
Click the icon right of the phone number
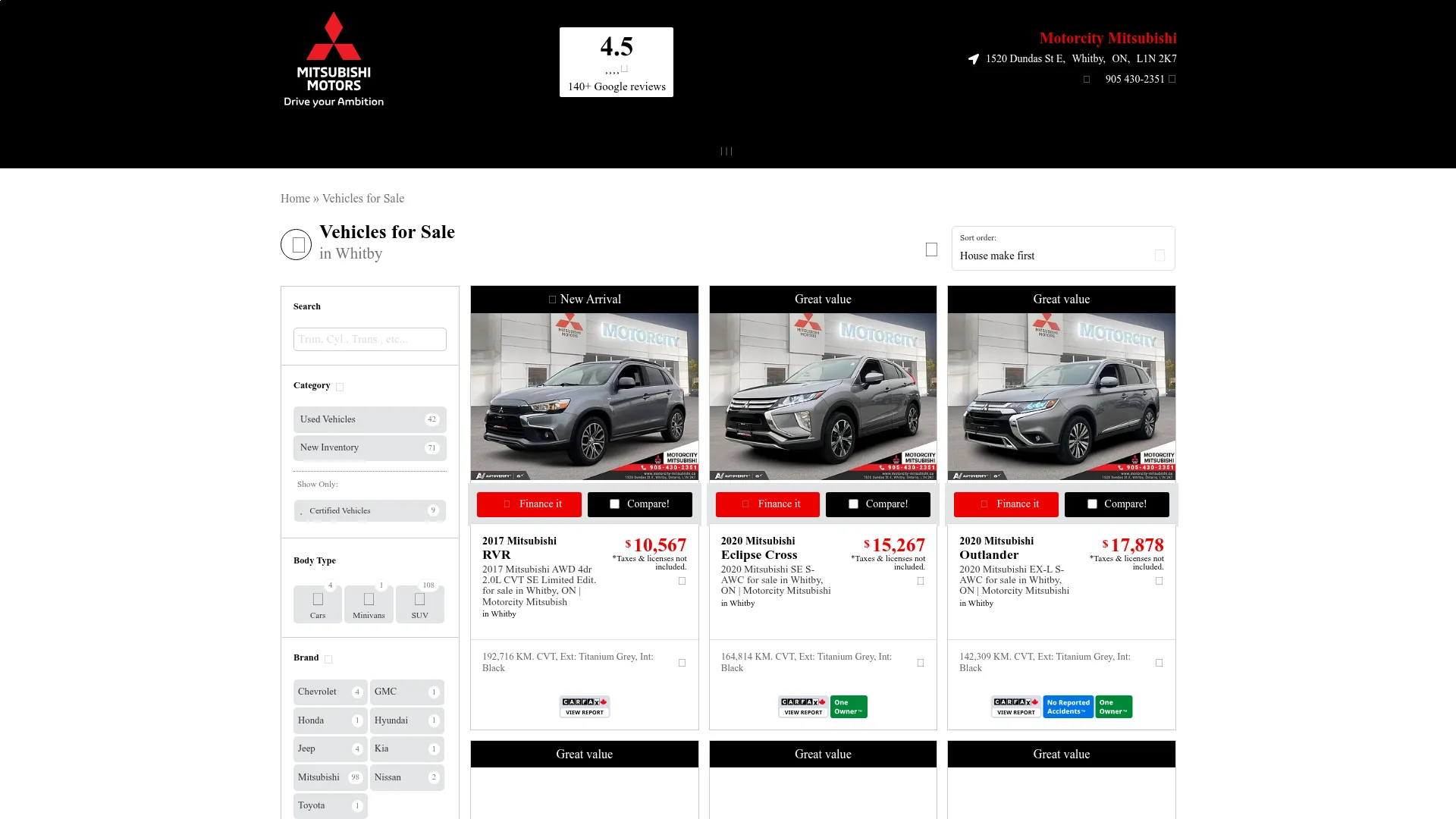[1172, 79]
